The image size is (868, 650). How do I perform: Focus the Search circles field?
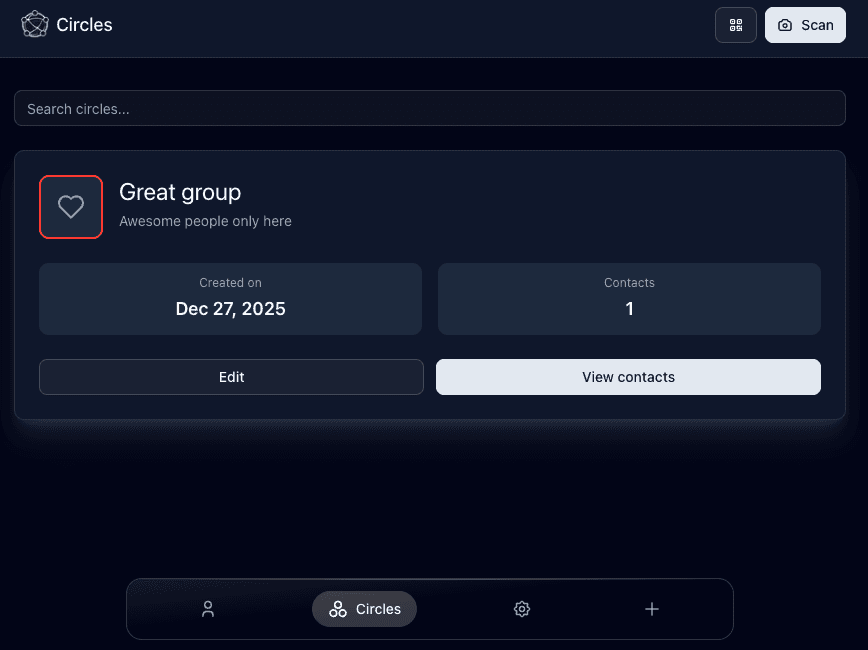point(430,109)
